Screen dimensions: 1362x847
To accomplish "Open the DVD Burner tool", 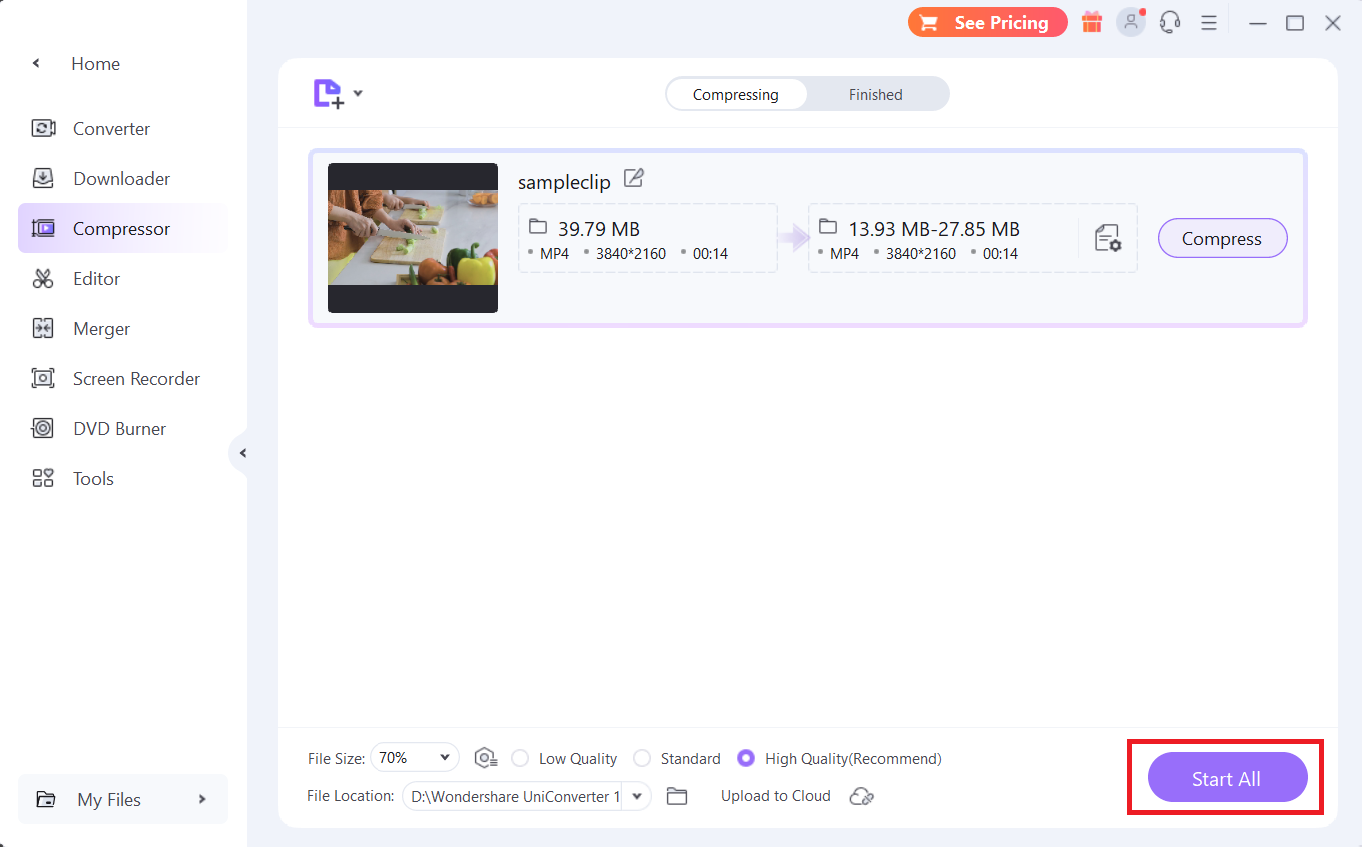I will click(x=119, y=428).
